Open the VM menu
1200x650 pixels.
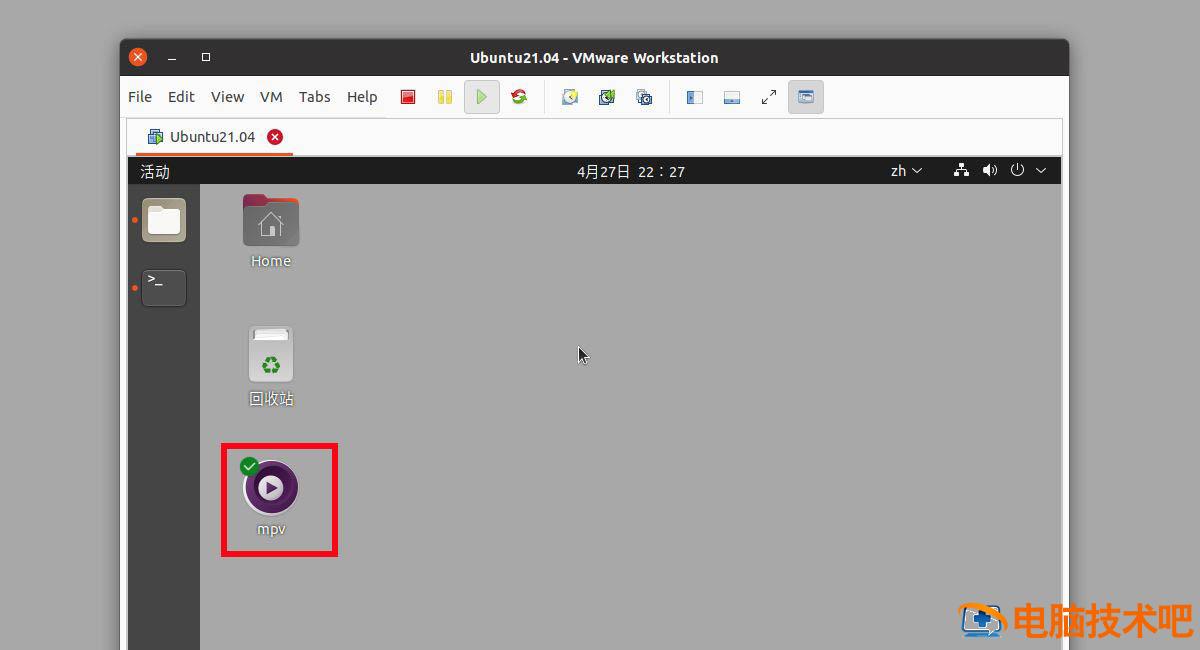[271, 96]
